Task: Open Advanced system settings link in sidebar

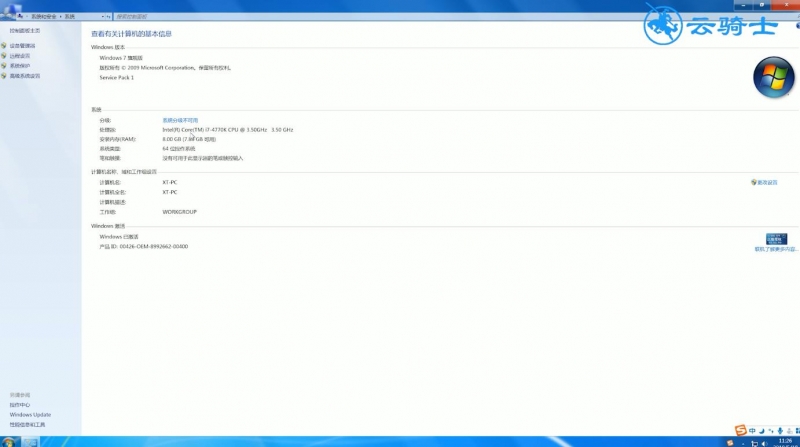Action: [24, 76]
